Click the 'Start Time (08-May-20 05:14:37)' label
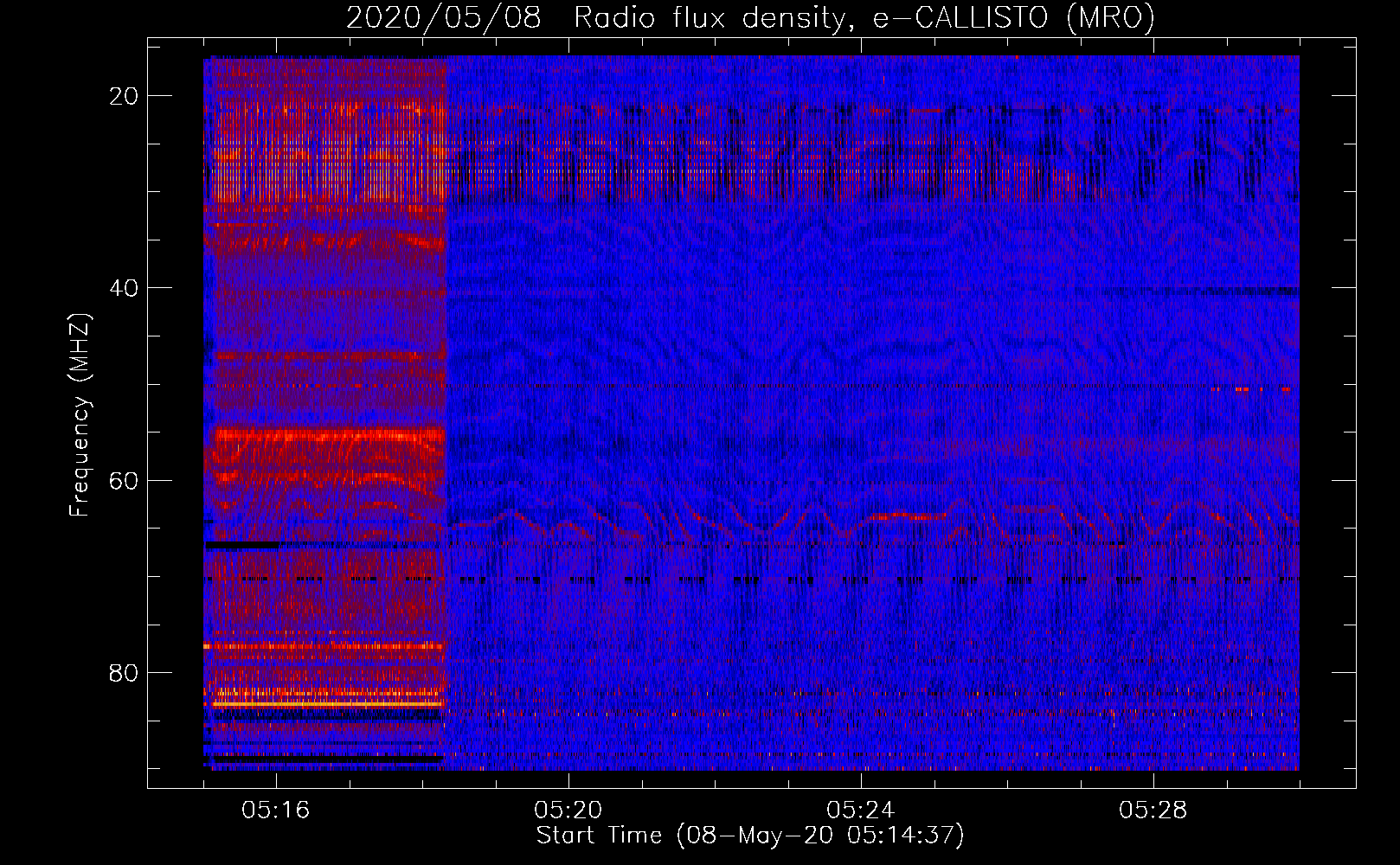Screen dimensions: 1400x865 tap(750, 836)
